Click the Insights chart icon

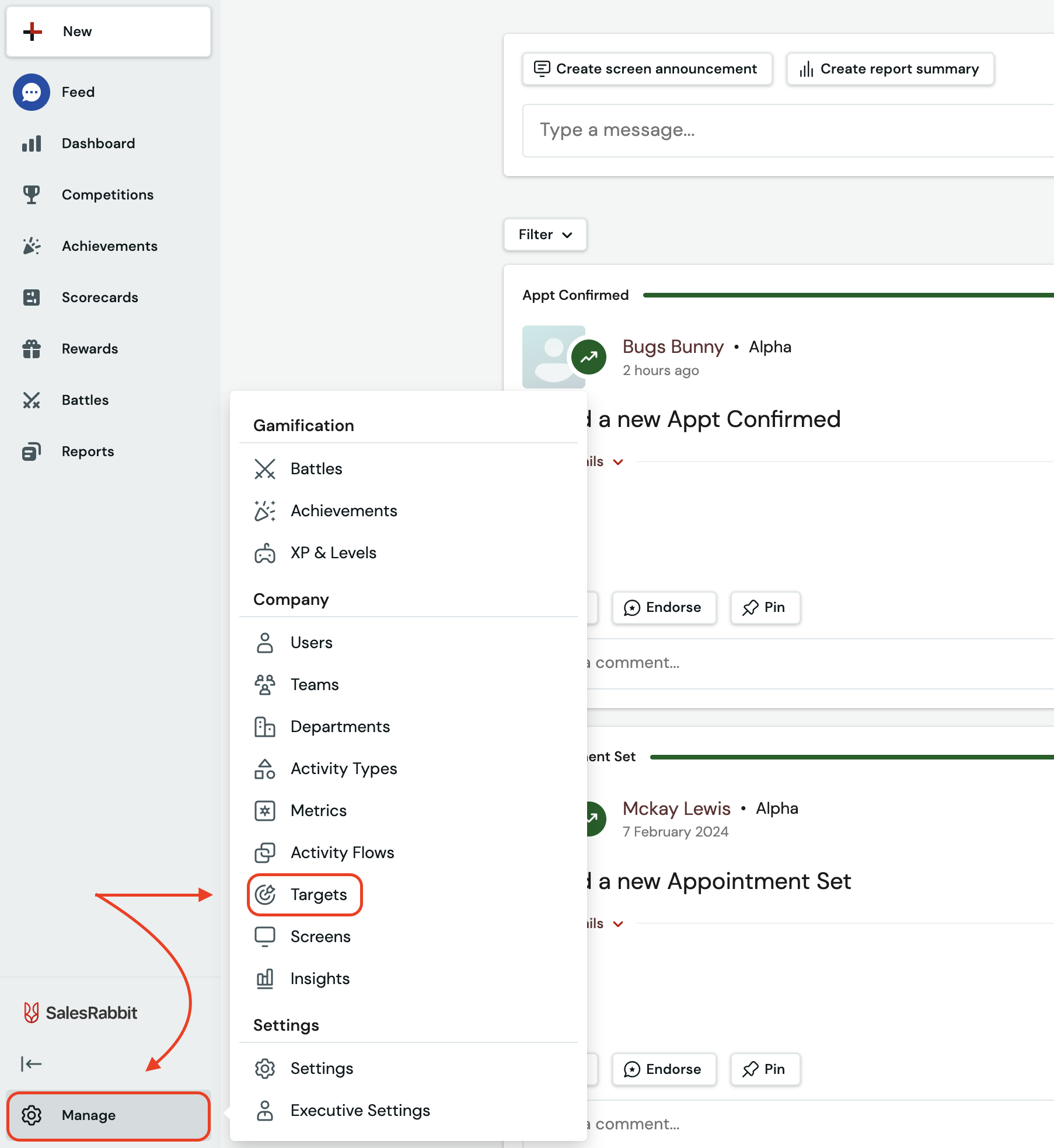coord(265,979)
